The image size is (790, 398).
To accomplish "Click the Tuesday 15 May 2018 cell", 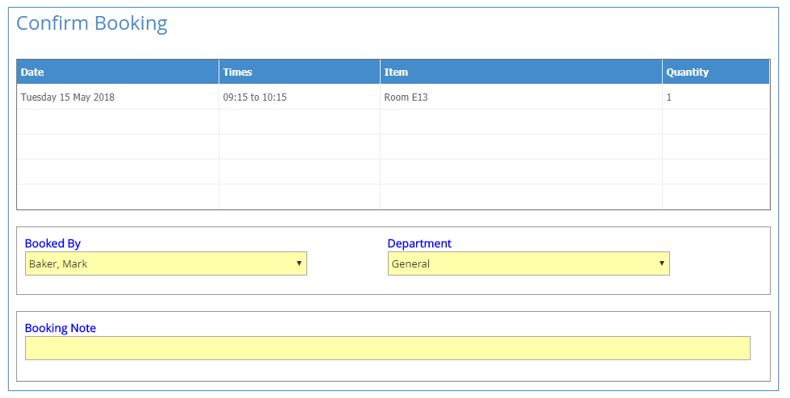I will (118, 97).
